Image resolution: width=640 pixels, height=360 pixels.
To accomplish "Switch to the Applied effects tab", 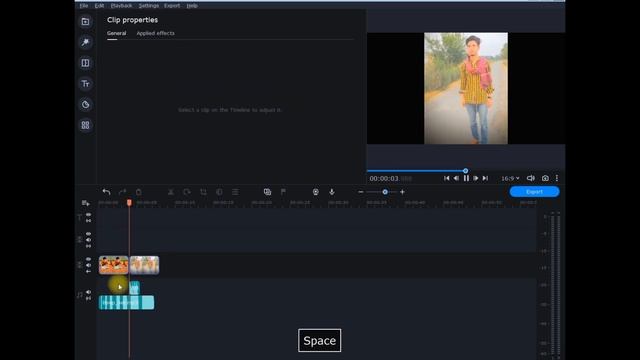I will click(156, 33).
